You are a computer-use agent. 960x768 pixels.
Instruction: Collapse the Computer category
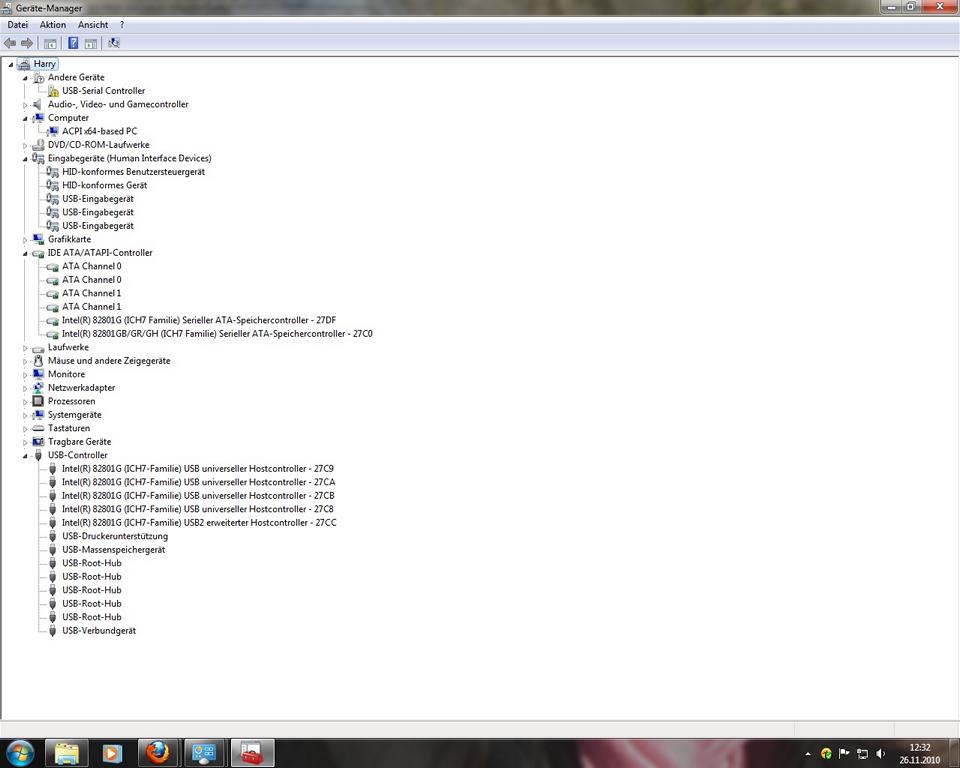25,118
